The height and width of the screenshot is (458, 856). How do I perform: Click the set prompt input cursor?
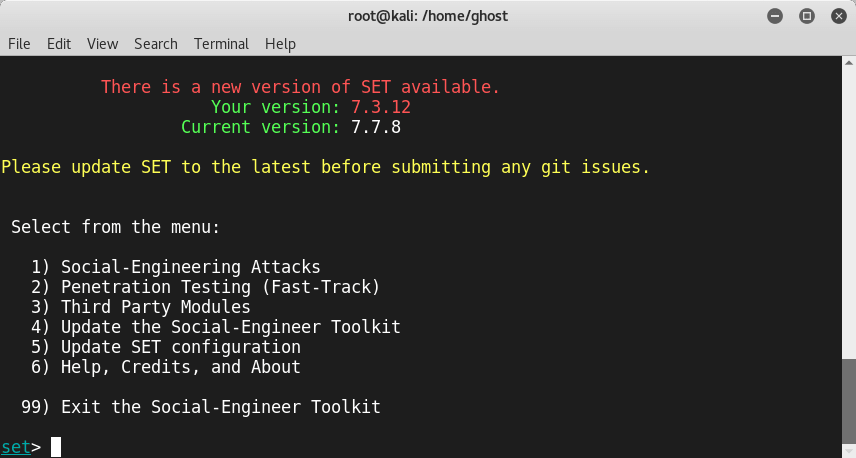coord(56,447)
